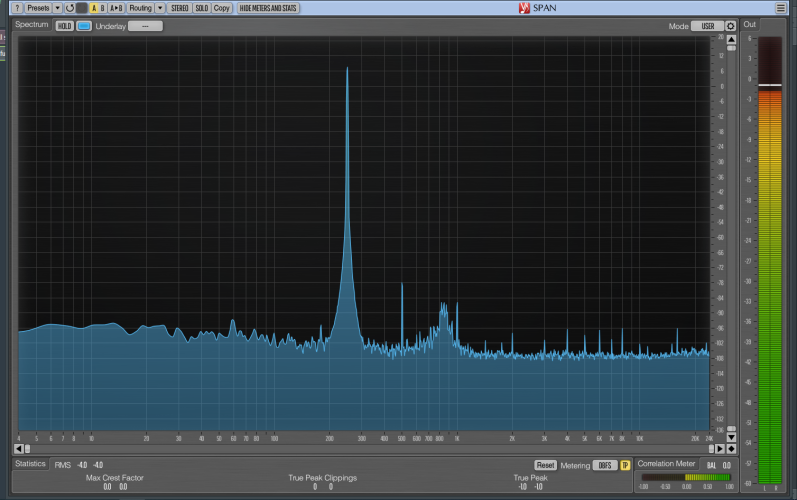This screenshot has height=500, width=797.
Task: Open the Routing settings
Action: (x=140, y=8)
